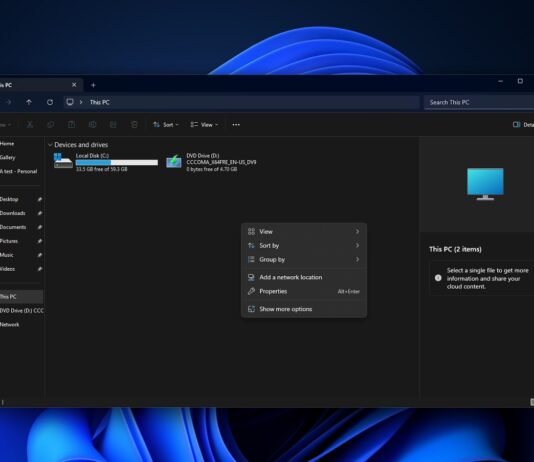Click the '0 bytes free of 4.70 GB' text
The image size is (534, 462).
pos(212,169)
